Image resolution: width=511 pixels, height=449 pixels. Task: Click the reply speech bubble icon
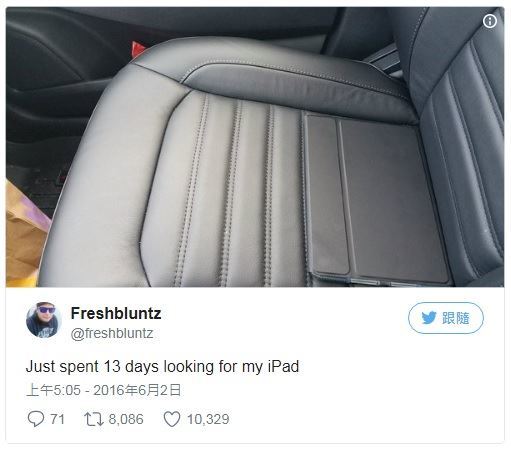click(36, 419)
